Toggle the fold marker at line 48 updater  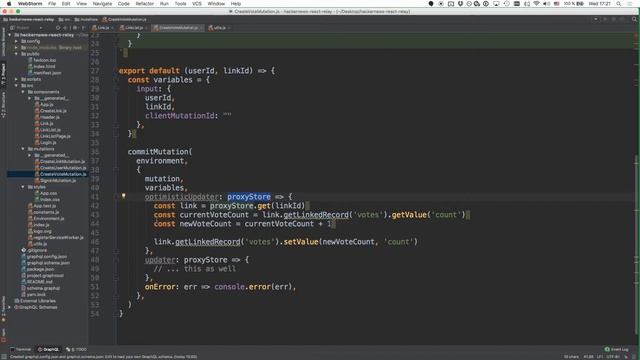pos(116,260)
